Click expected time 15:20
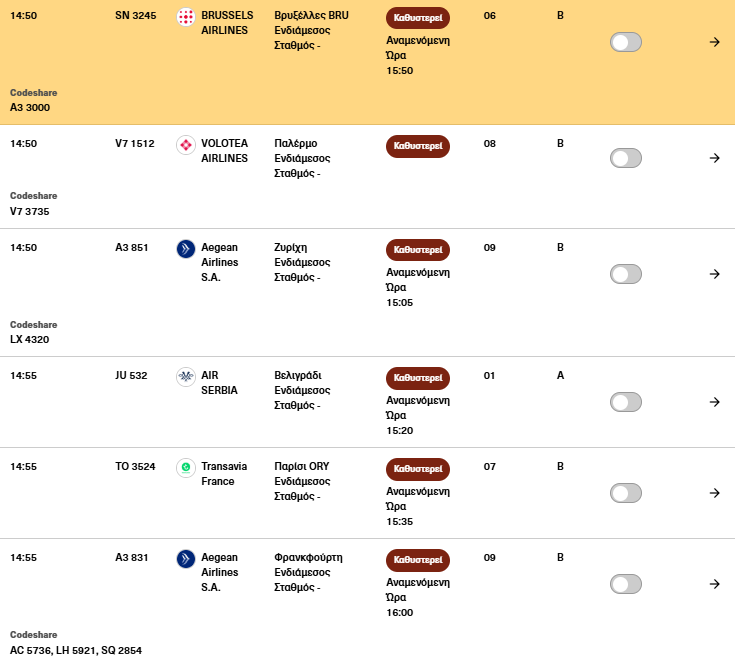 [400, 431]
